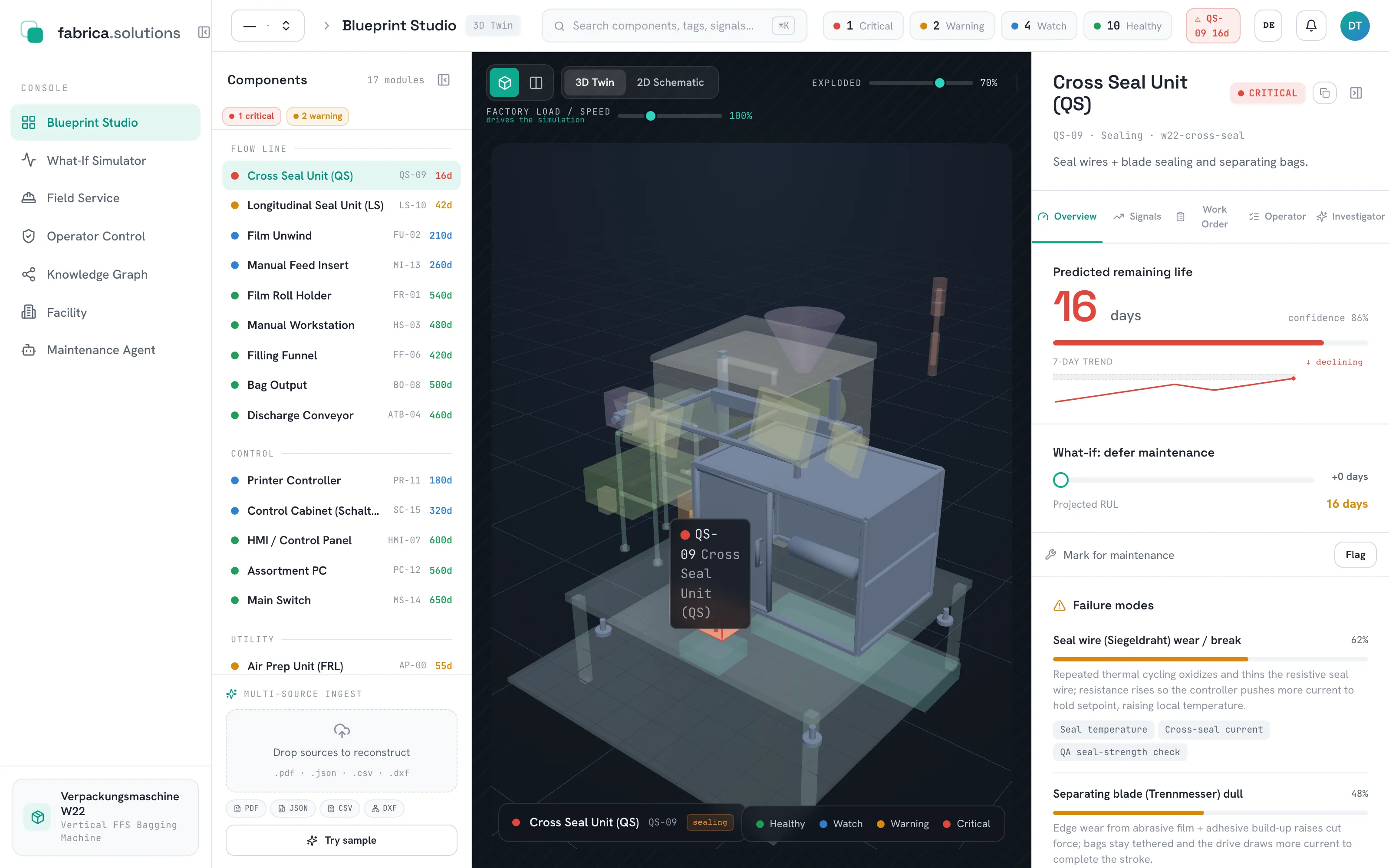The image size is (1389, 868).
Task: Select Printer Controller component row
Action: coord(342,480)
